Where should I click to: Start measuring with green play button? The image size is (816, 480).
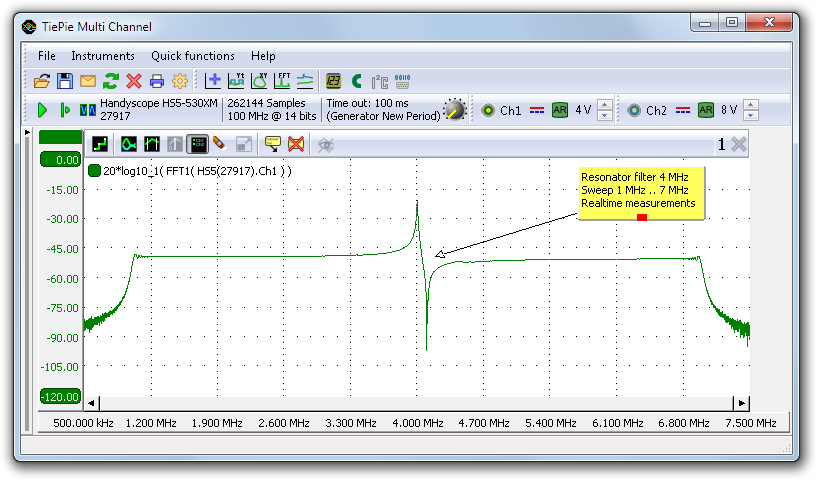[x=42, y=110]
